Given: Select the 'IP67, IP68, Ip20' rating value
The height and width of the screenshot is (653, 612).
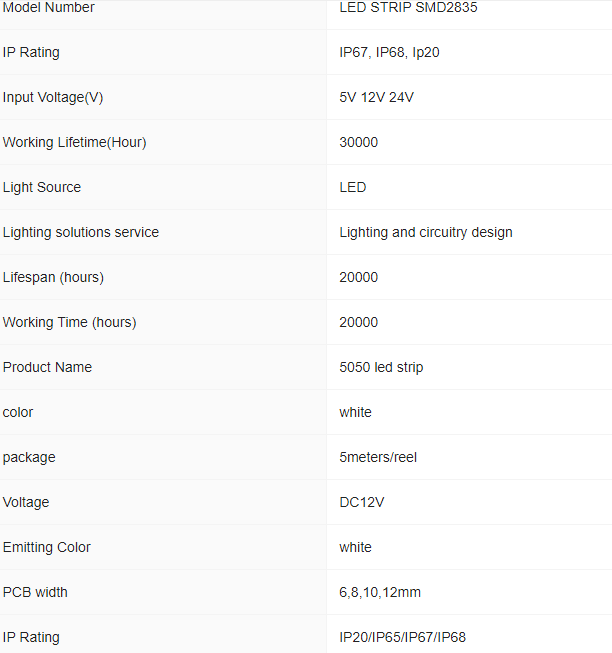Looking at the screenshot, I should click(x=389, y=52).
